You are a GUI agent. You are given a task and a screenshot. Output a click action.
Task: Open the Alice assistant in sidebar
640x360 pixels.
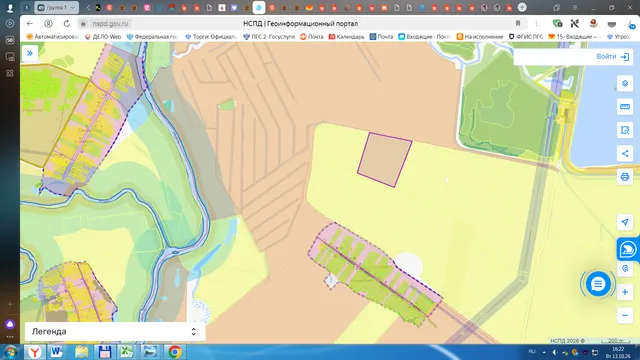coord(10,324)
